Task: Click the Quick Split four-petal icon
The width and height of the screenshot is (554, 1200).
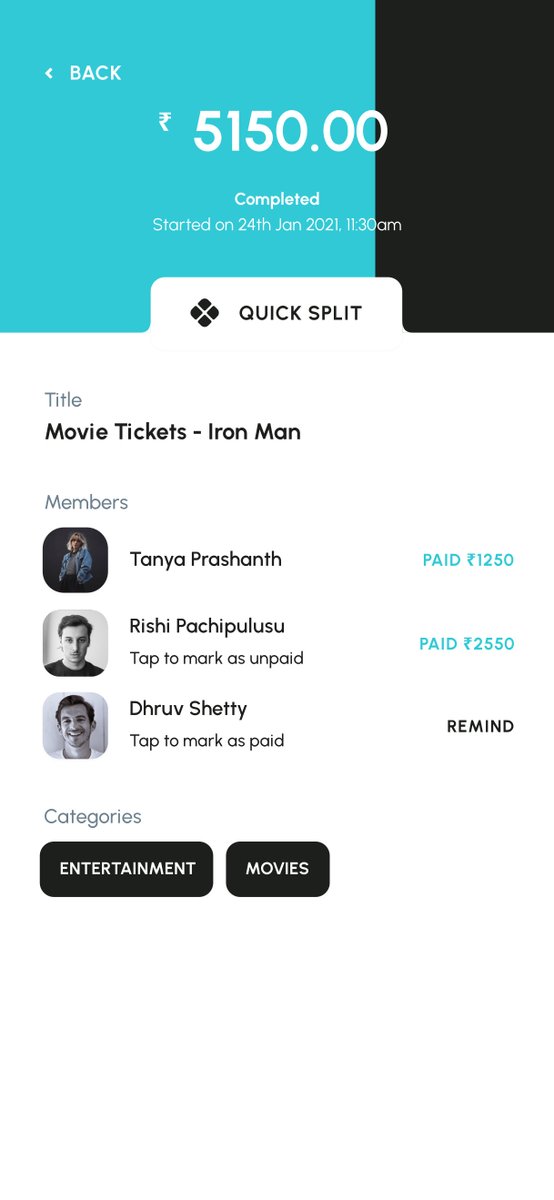Action: coord(204,313)
